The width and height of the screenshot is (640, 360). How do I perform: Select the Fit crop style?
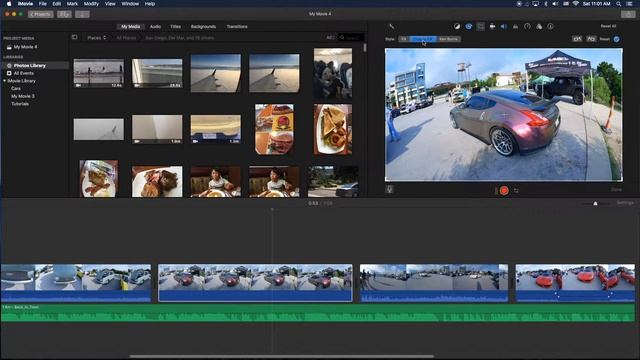tap(404, 39)
